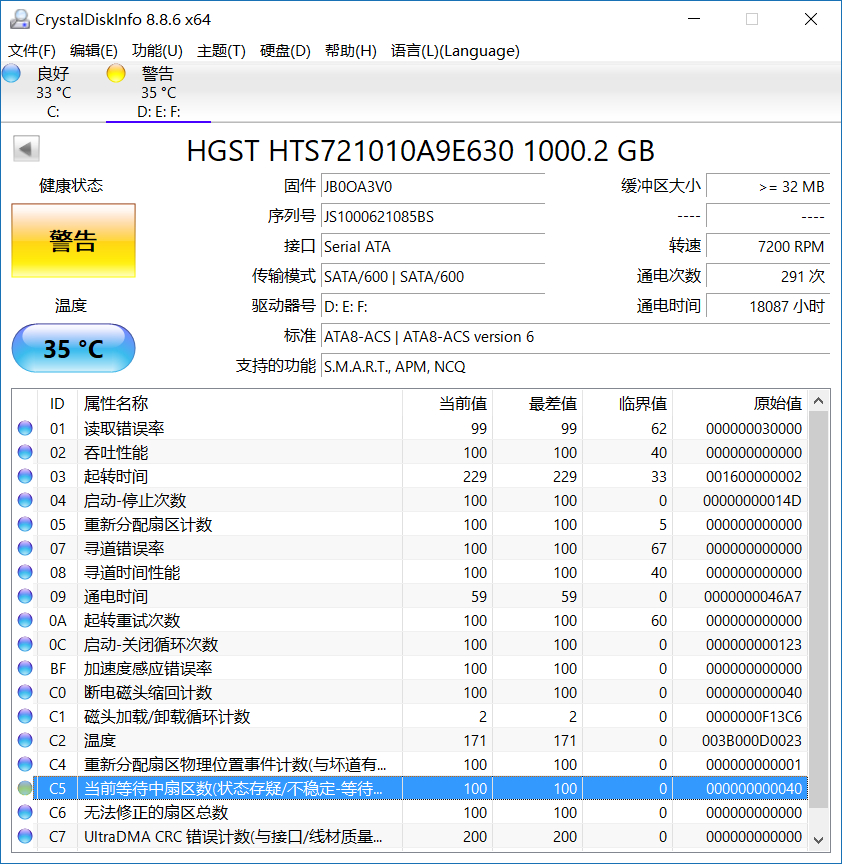
Task: Click the 通电次数 291 次 field
Action: click(x=768, y=277)
